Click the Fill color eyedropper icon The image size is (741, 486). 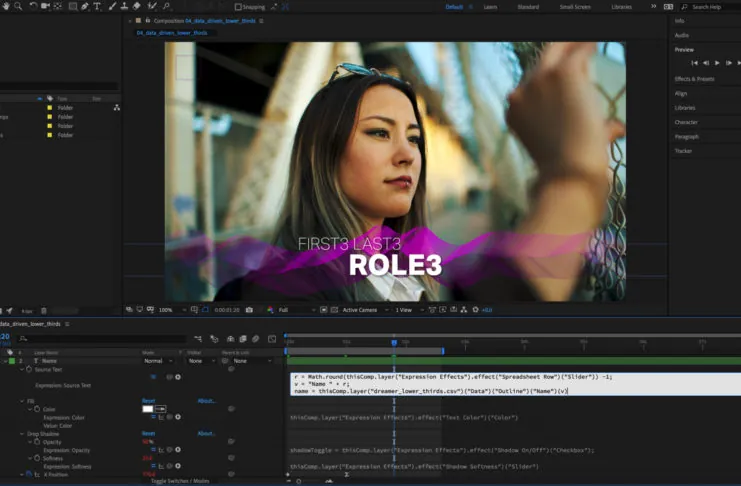coord(160,409)
